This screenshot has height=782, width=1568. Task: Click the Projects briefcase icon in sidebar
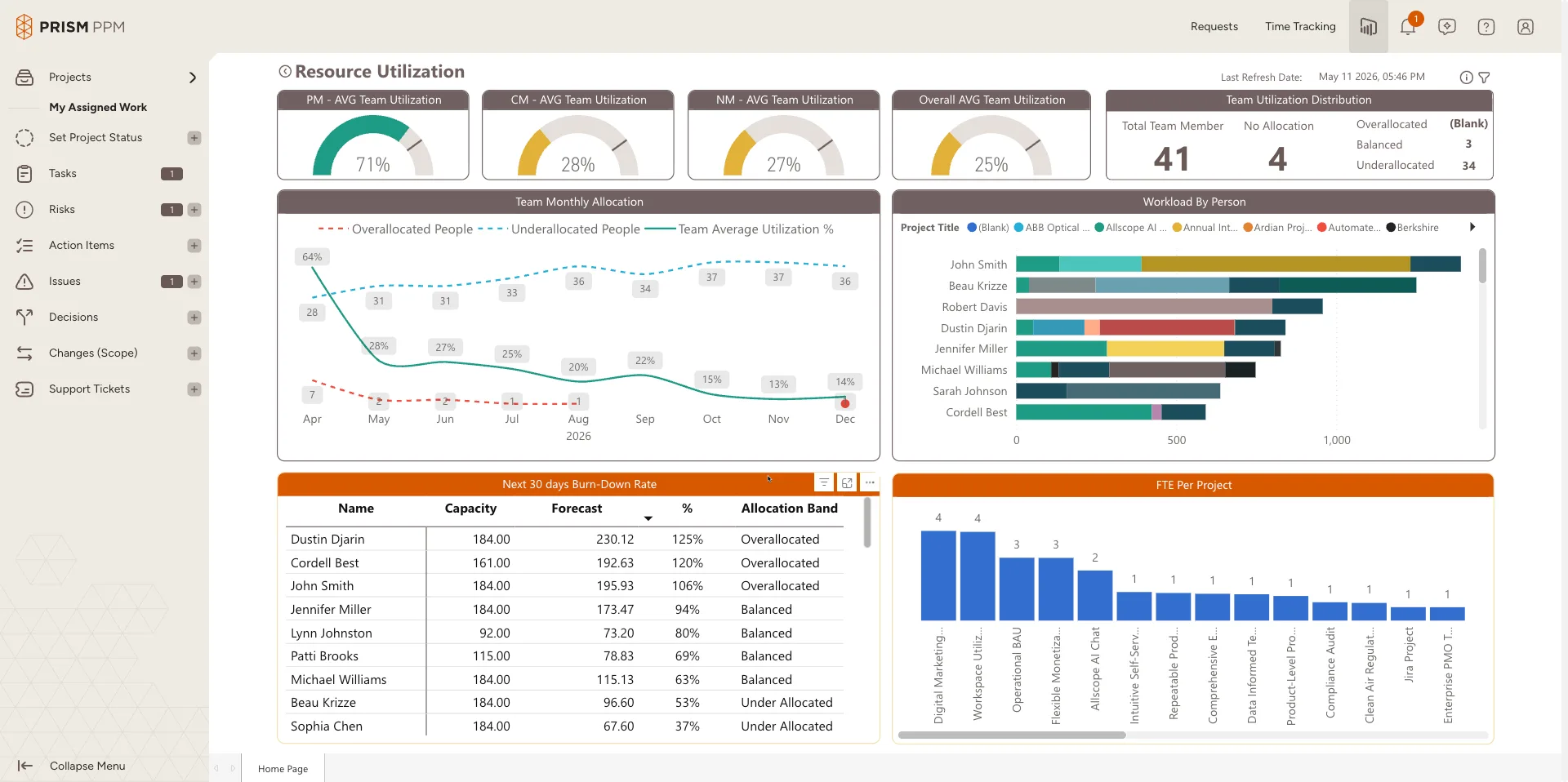[x=24, y=78]
